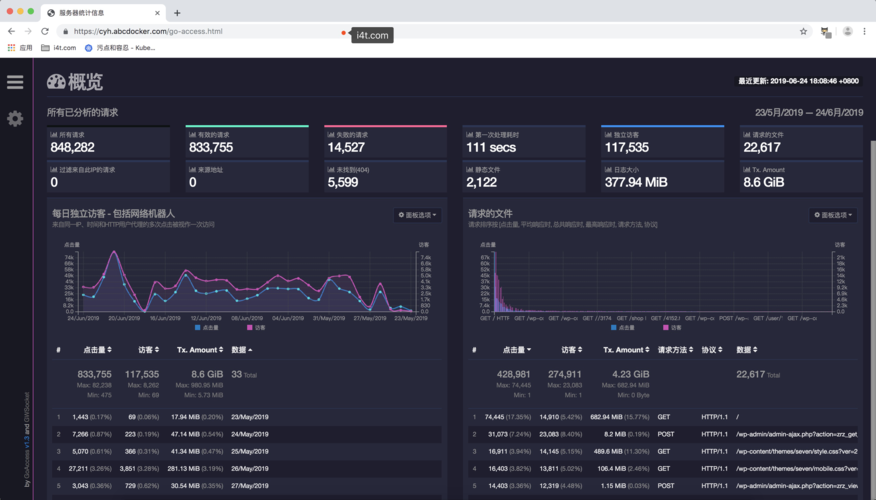The image size is (876, 500).
Task: Go back with browser back arrow
Action: pyautogui.click(x=11, y=31)
